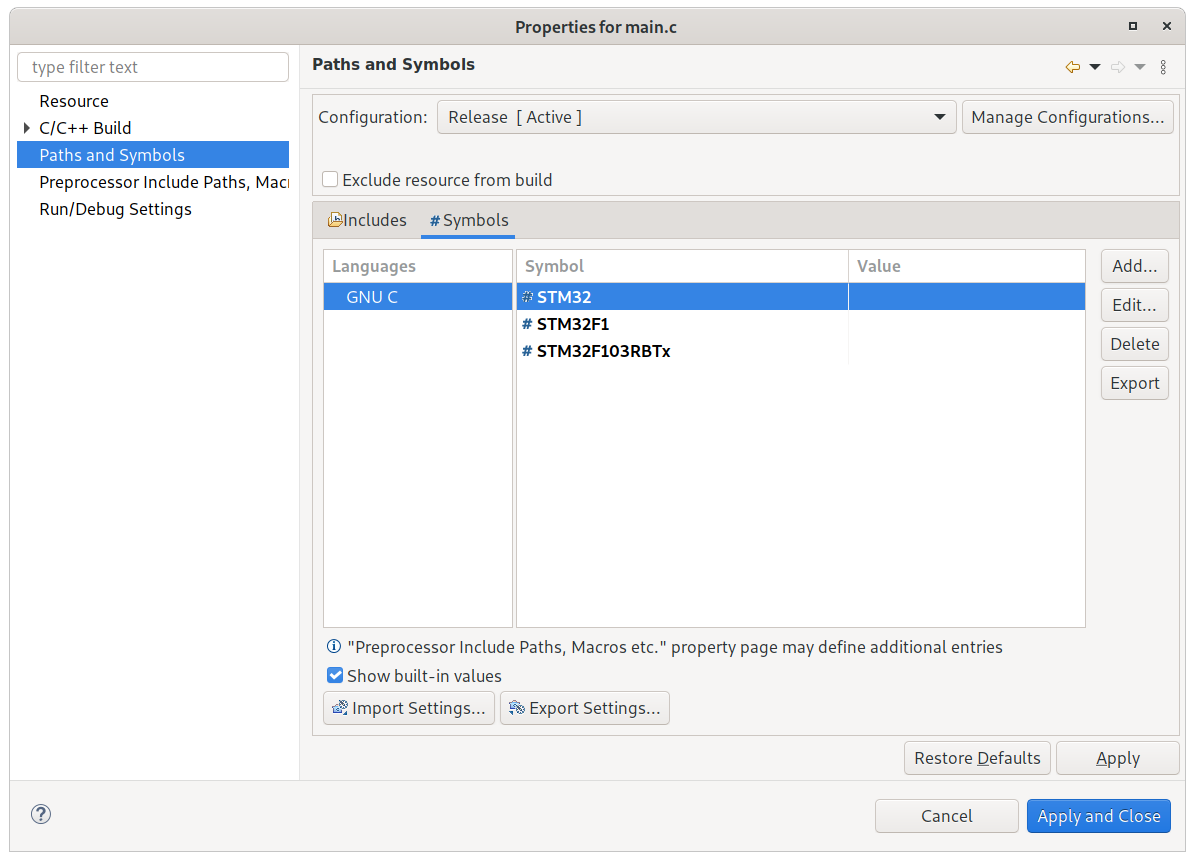The image size is (1195, 861).
Task: Open Preprocessor Include Paths tree entry
Action: tap(164, 182)
